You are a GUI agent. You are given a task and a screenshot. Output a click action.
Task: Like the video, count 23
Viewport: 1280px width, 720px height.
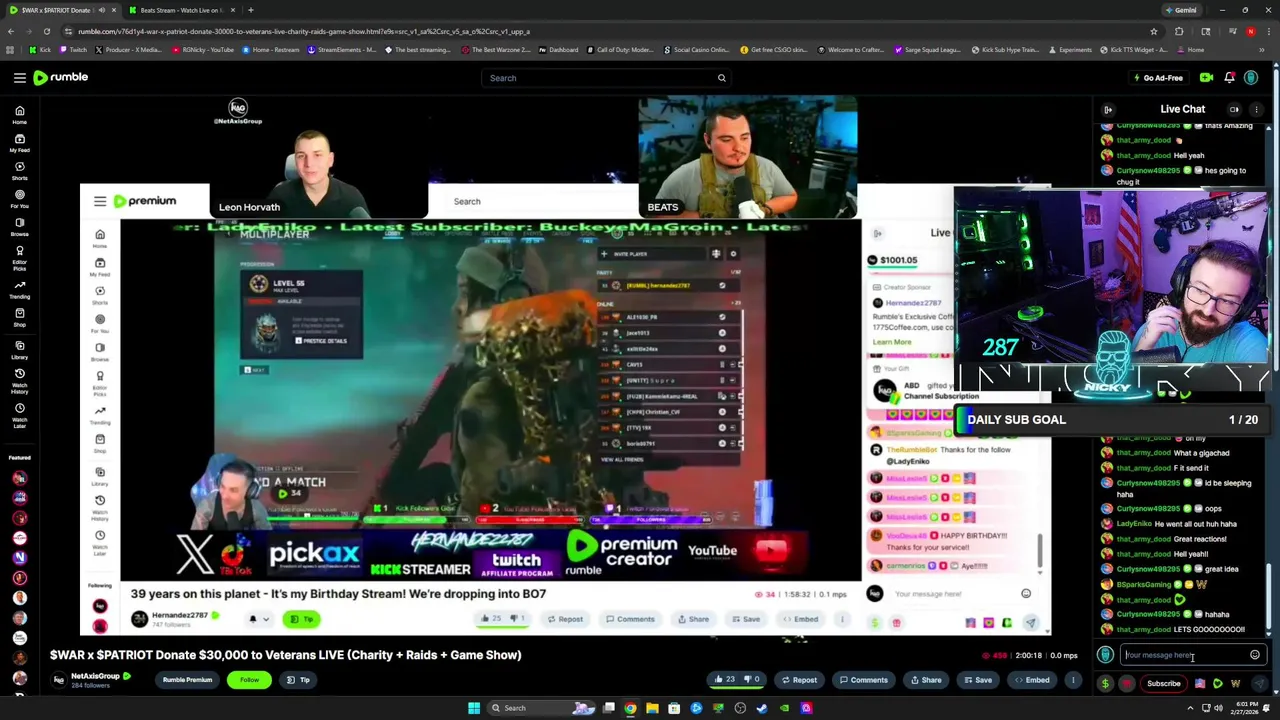(725, 680)
